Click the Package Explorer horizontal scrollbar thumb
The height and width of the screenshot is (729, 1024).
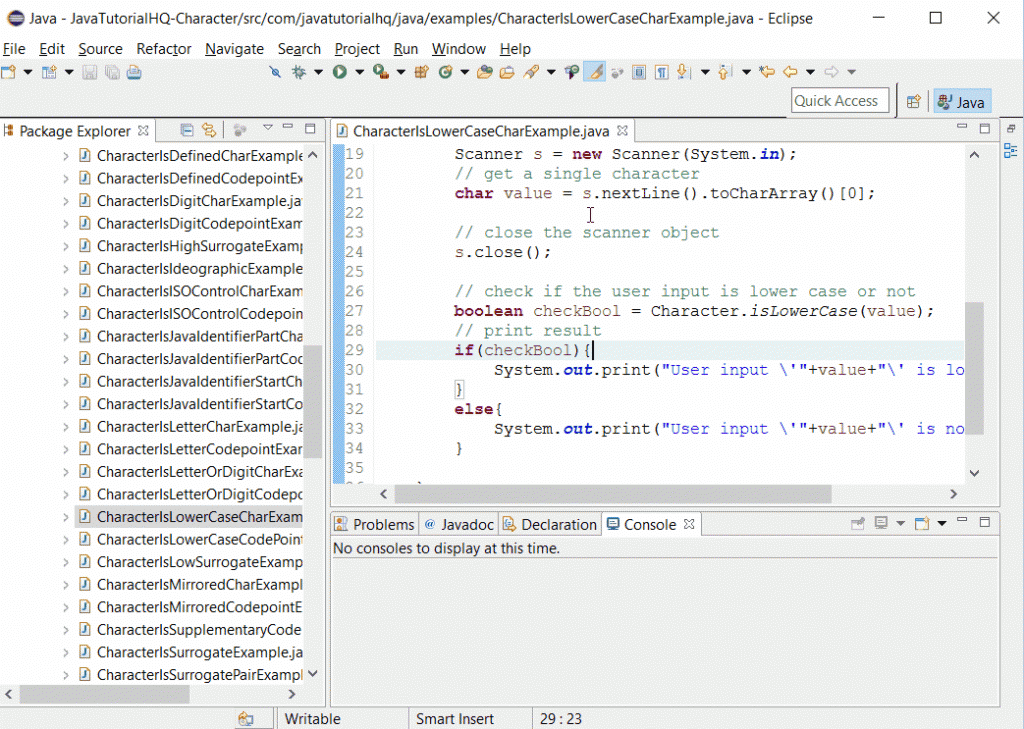104,694
